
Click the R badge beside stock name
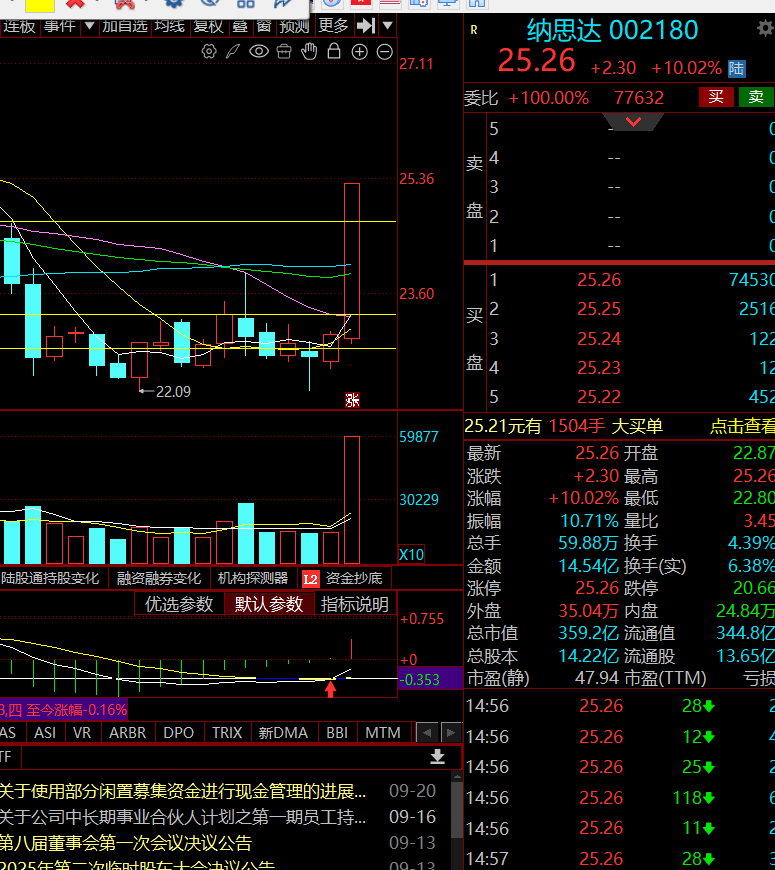tap(474, 30)
